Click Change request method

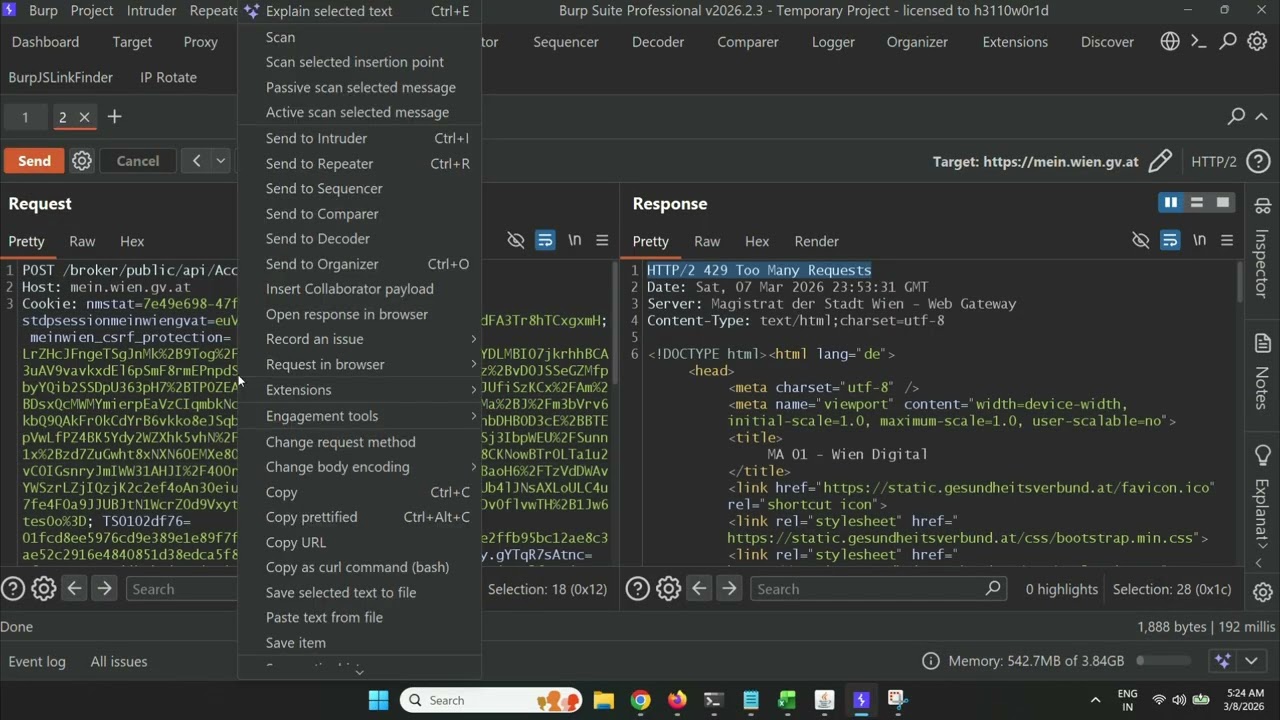pos(359,442)
